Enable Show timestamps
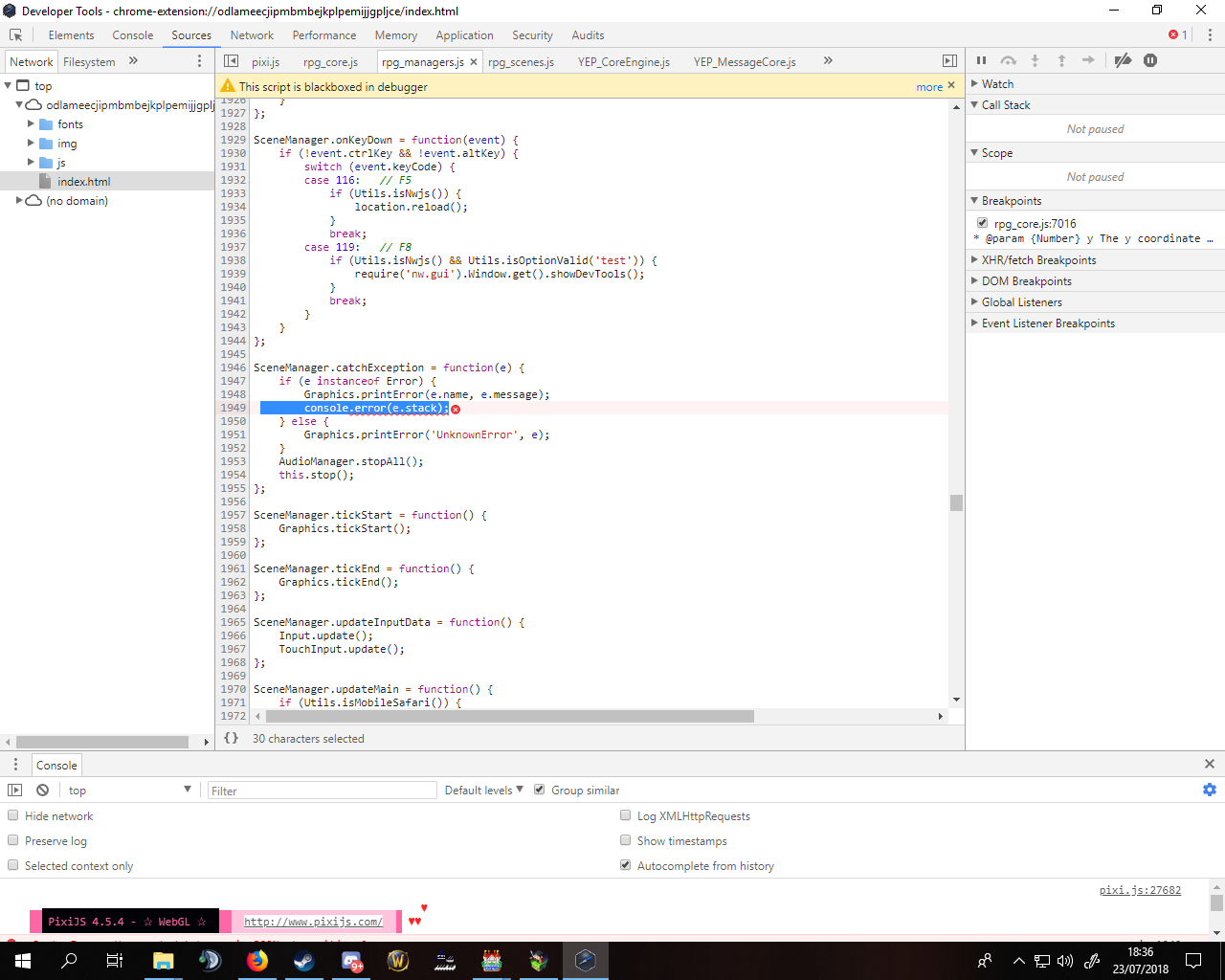The image size is (1225, 980). pos(626,840)
